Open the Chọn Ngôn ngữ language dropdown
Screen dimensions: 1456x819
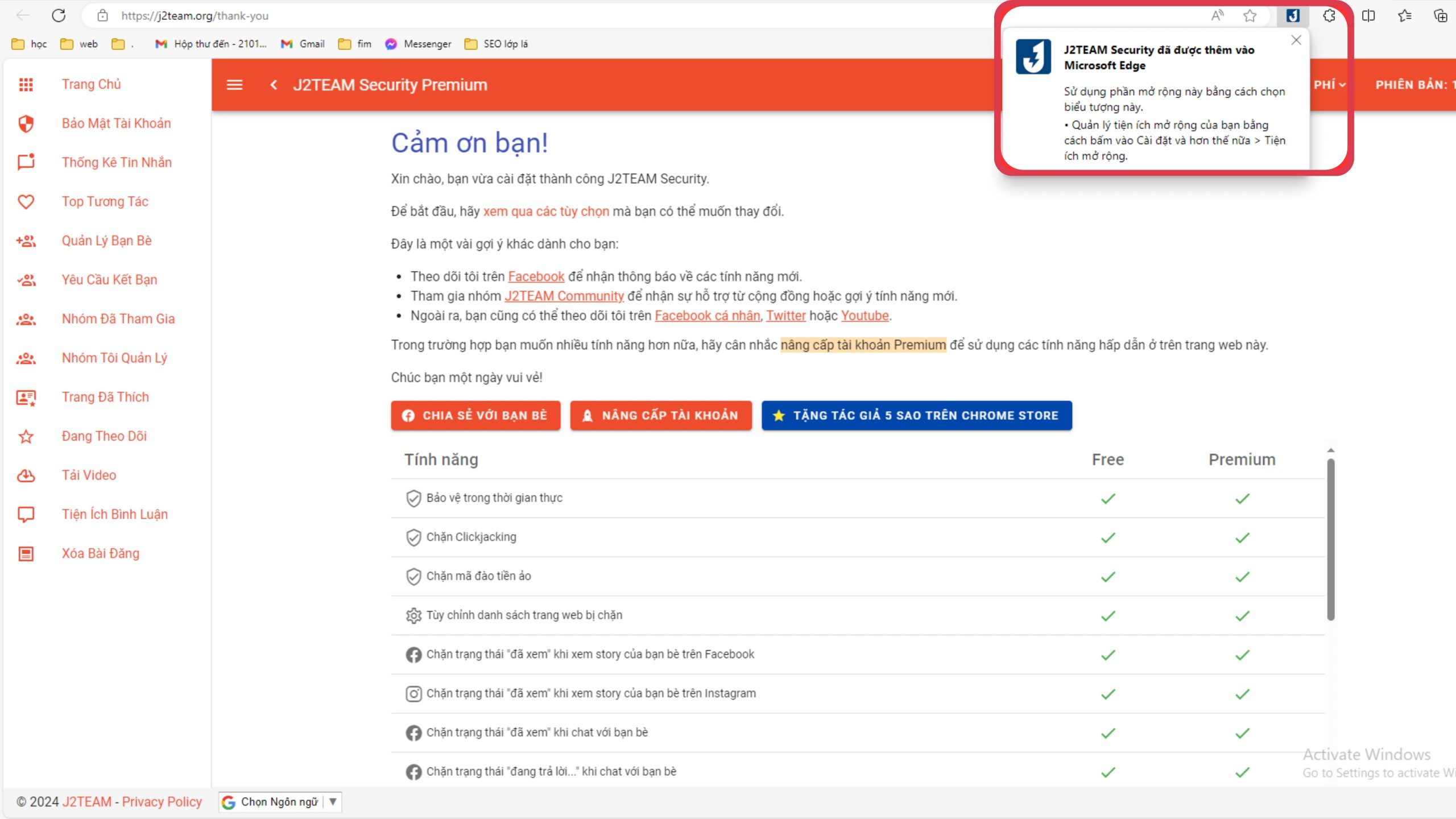pos(280,802)
